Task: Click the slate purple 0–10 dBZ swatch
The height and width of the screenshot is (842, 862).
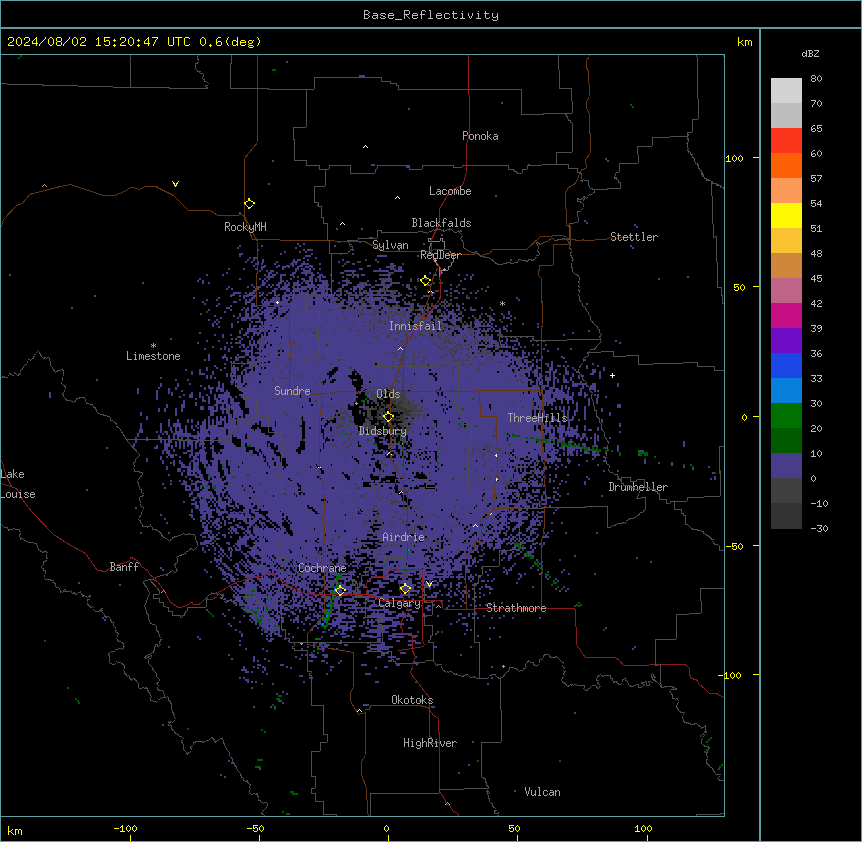Action: point(786,466)
